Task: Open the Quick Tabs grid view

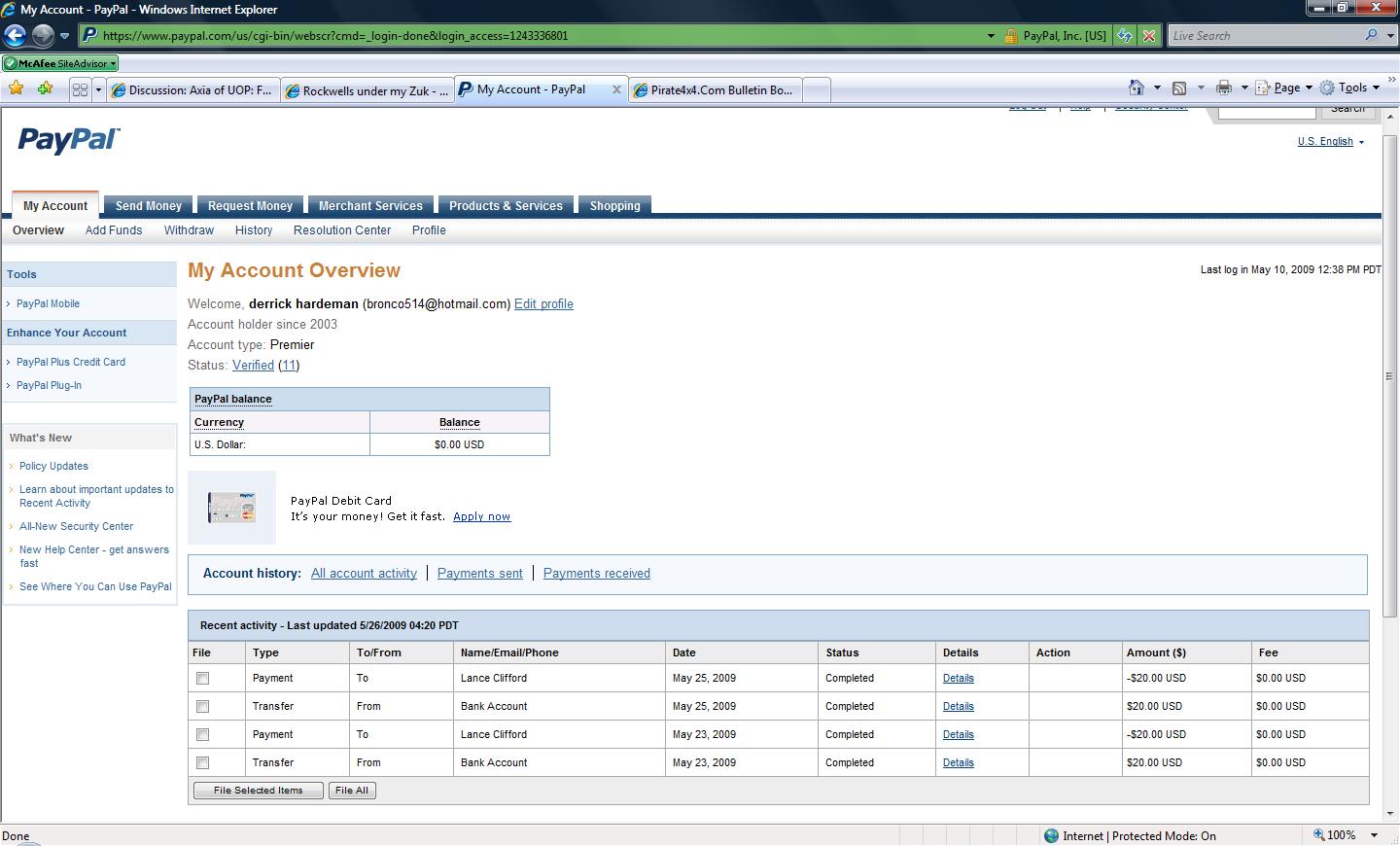Action: 80,89
